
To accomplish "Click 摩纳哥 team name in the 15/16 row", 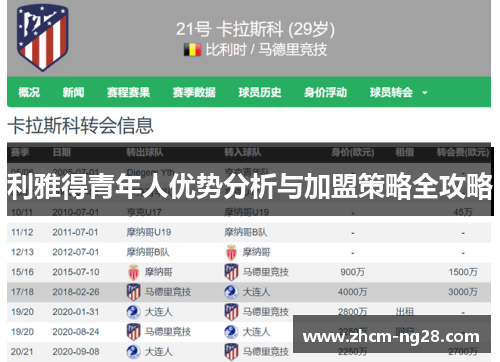I will [158, 272].
